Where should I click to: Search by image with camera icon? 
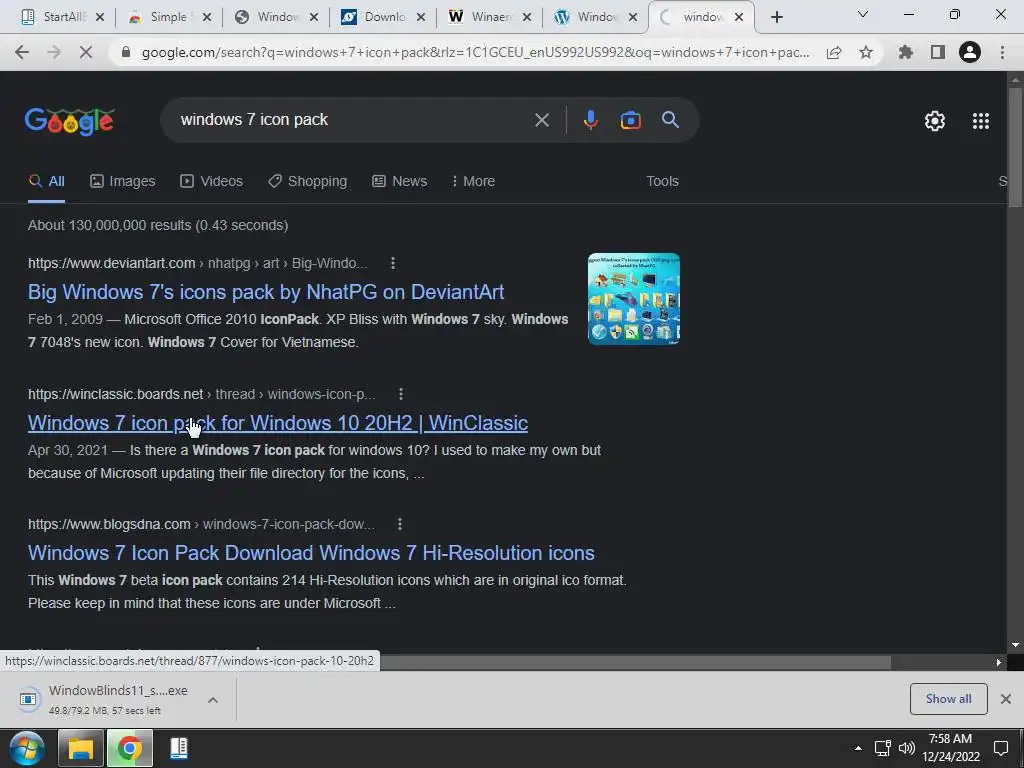point(630,120)
